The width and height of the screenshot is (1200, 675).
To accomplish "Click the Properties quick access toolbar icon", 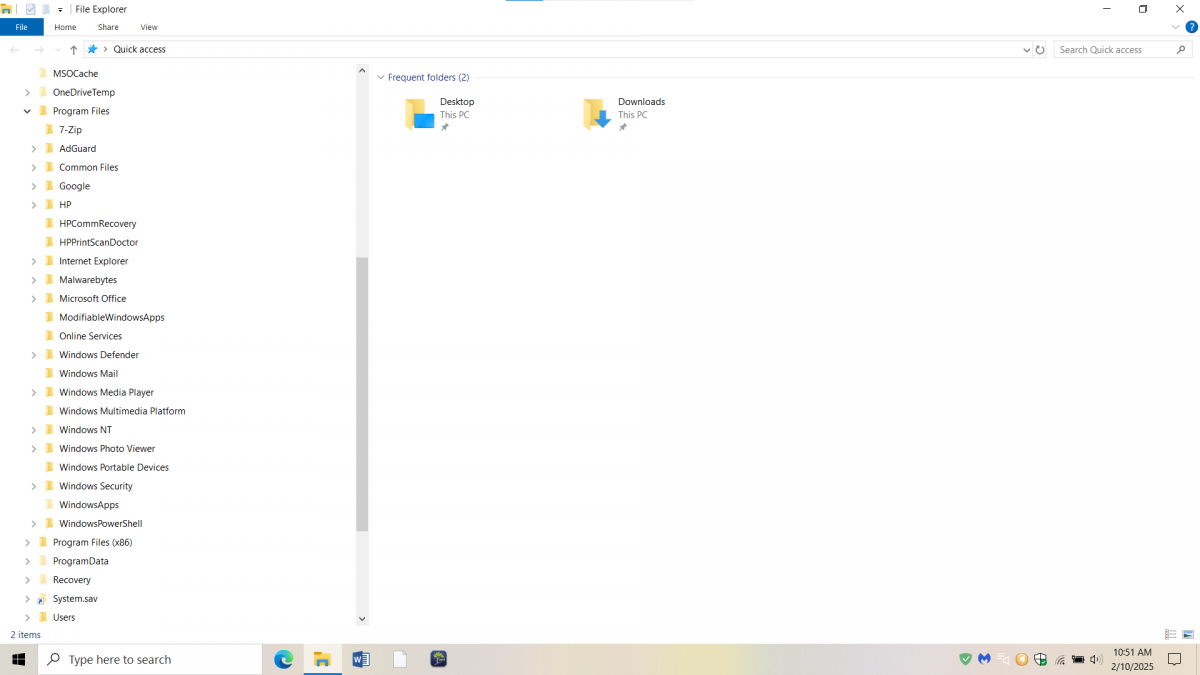I will coord(30,9).
